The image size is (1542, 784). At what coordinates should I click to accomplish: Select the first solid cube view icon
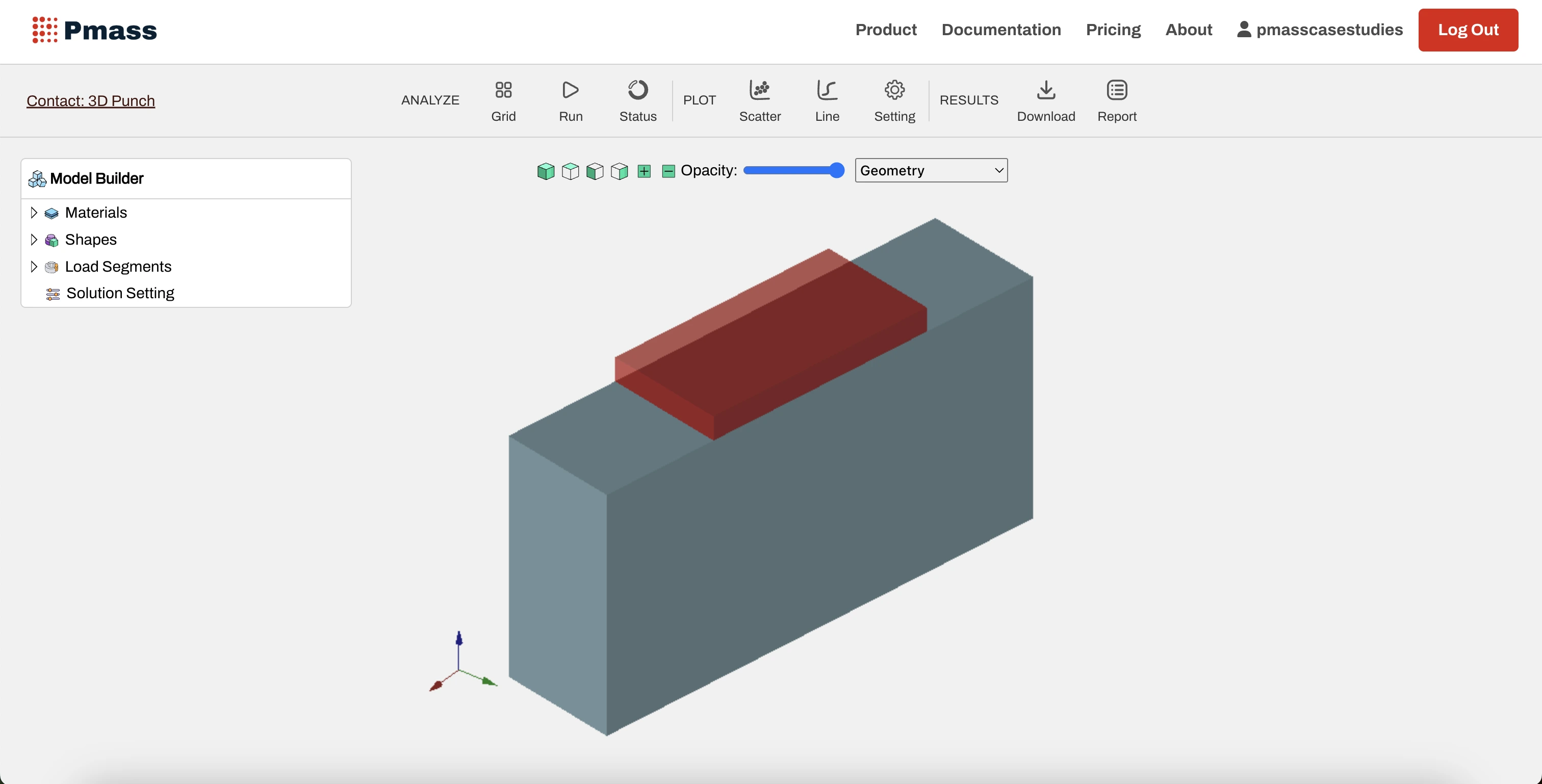click(545, 171)
